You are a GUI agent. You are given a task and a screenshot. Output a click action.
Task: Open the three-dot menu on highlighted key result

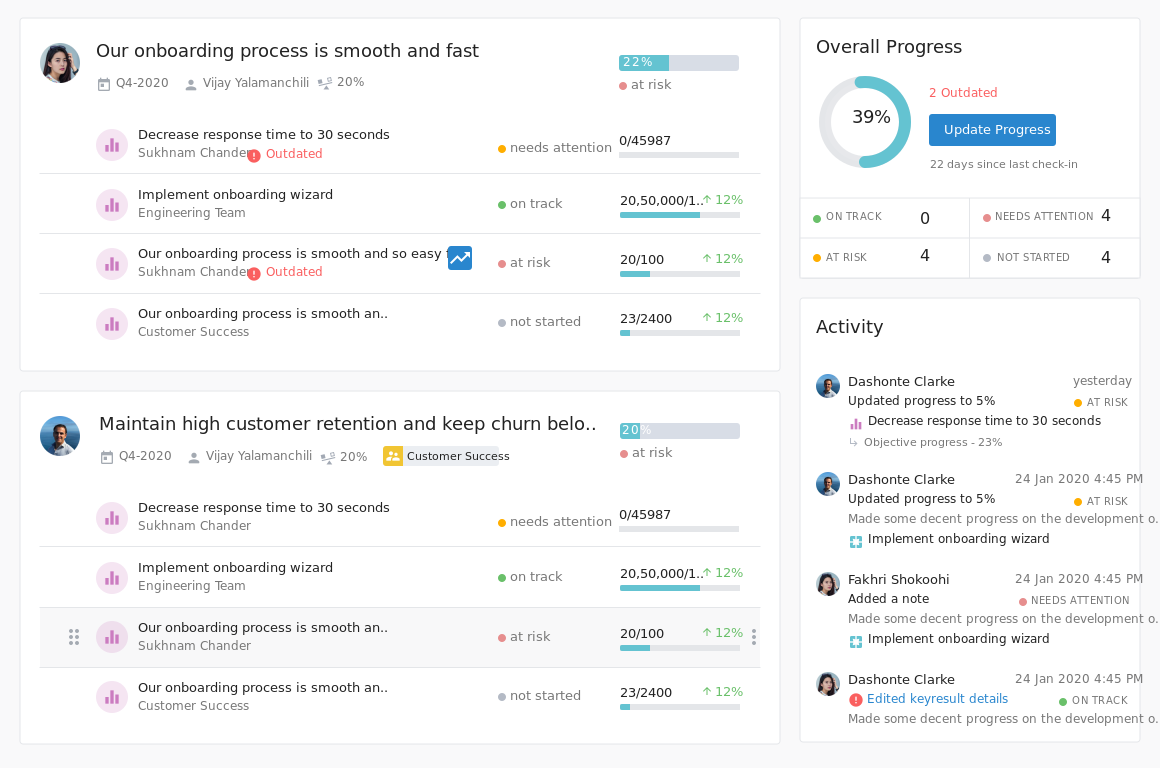753,637
